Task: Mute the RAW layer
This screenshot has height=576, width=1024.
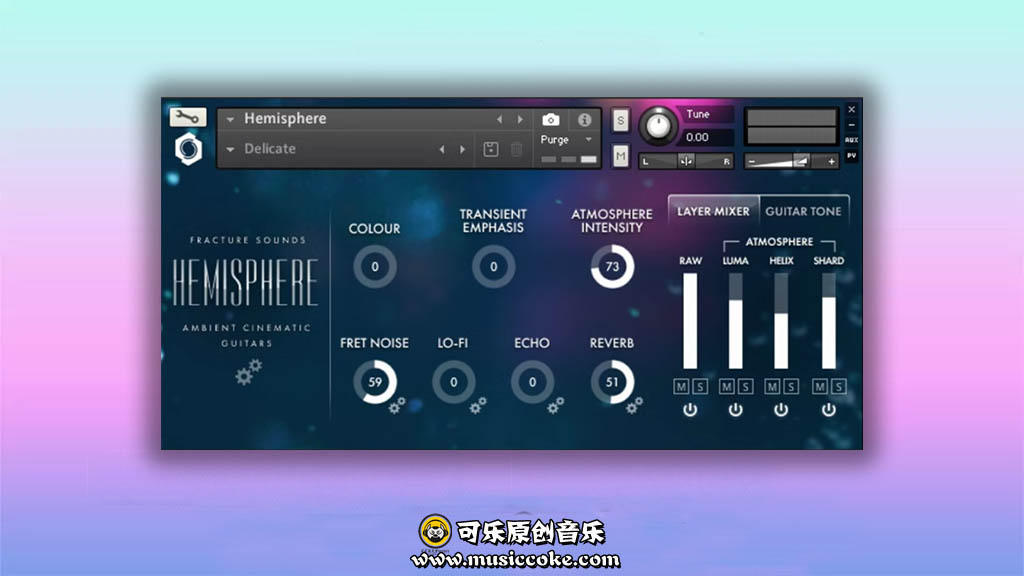Action: (x=681, y=387)
